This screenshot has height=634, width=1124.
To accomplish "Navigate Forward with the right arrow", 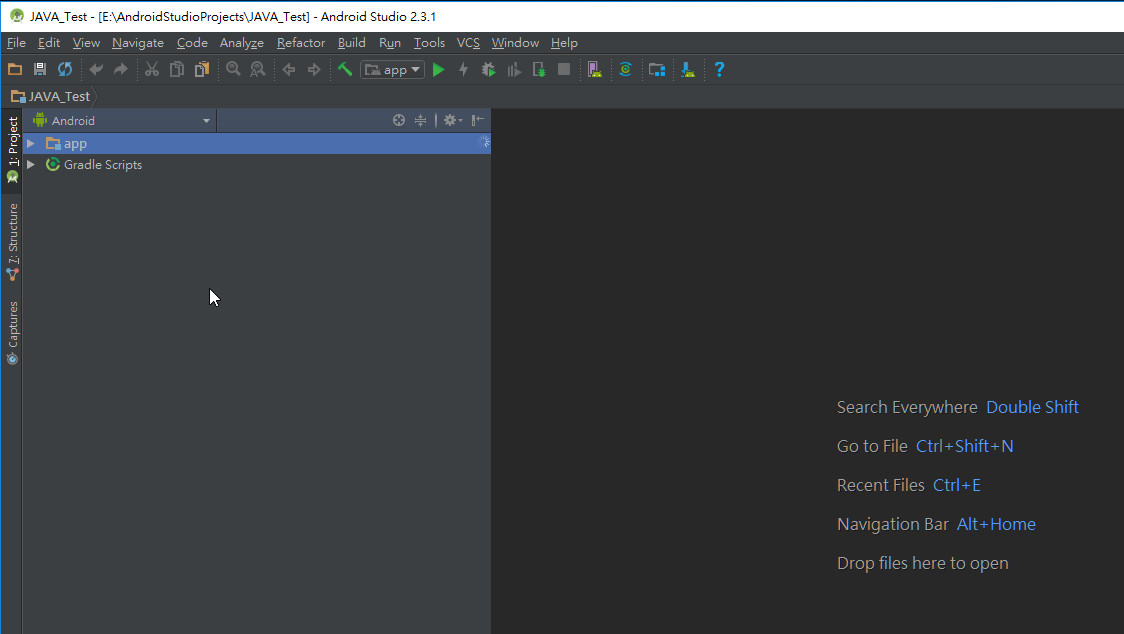I will [x=314, y=70].
